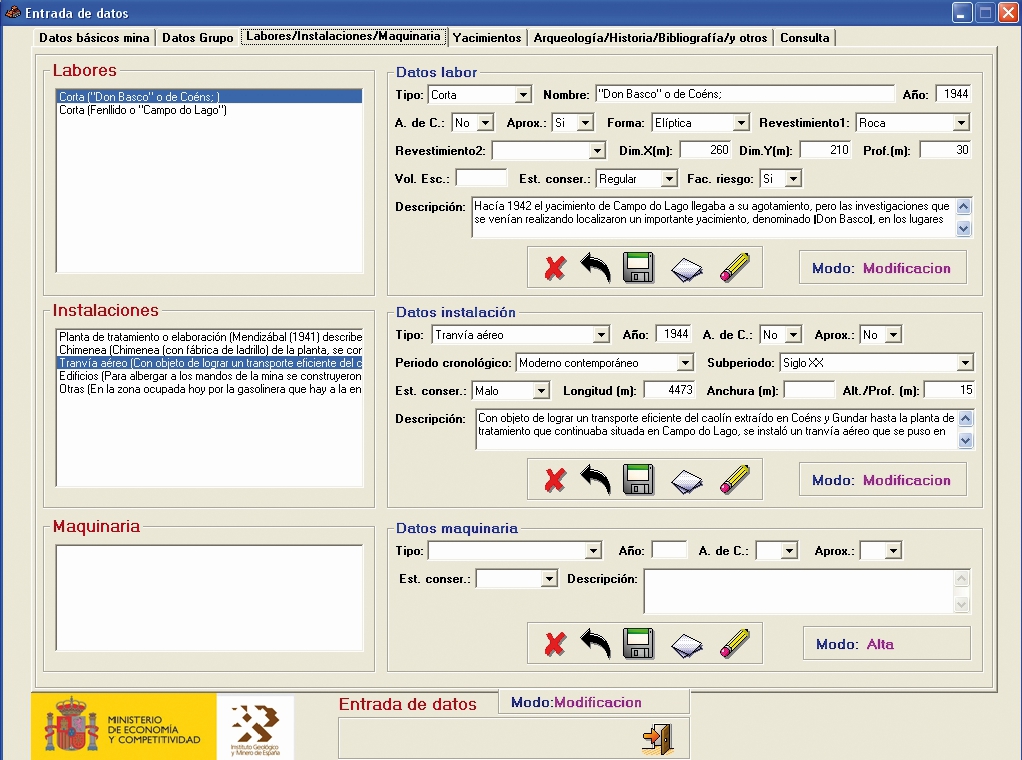Click the eraser icon in Datos instalación

tap(686, 480)
